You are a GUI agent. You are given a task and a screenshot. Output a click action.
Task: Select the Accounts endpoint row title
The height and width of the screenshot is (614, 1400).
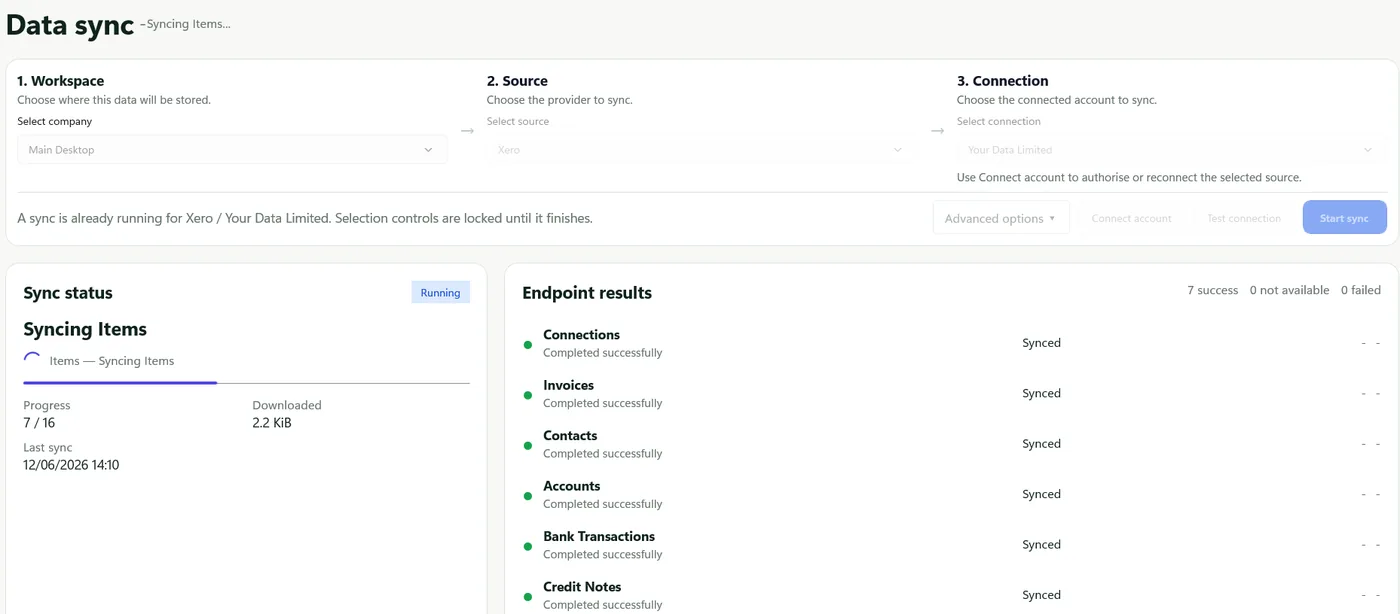[x=571, y=486]
